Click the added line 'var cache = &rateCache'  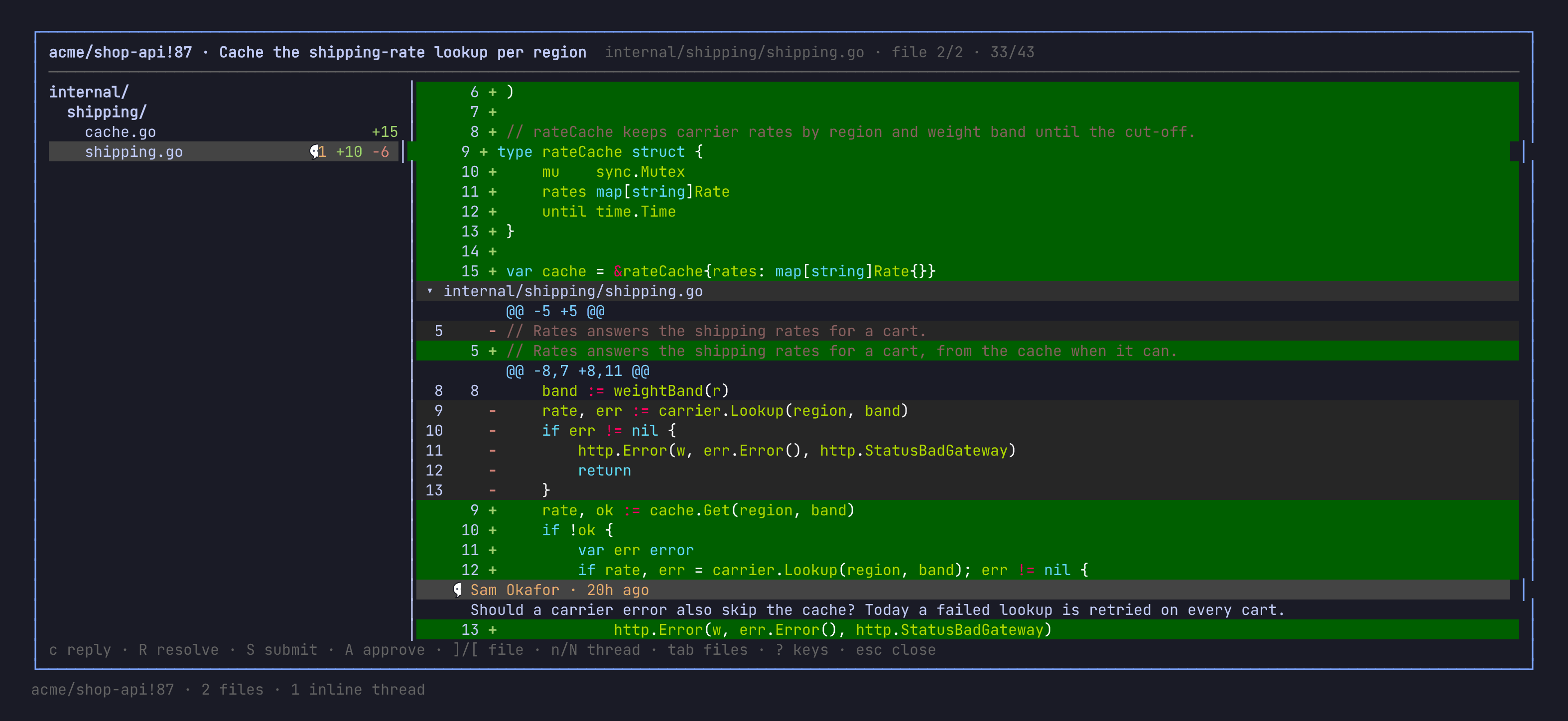click(968, 271)
